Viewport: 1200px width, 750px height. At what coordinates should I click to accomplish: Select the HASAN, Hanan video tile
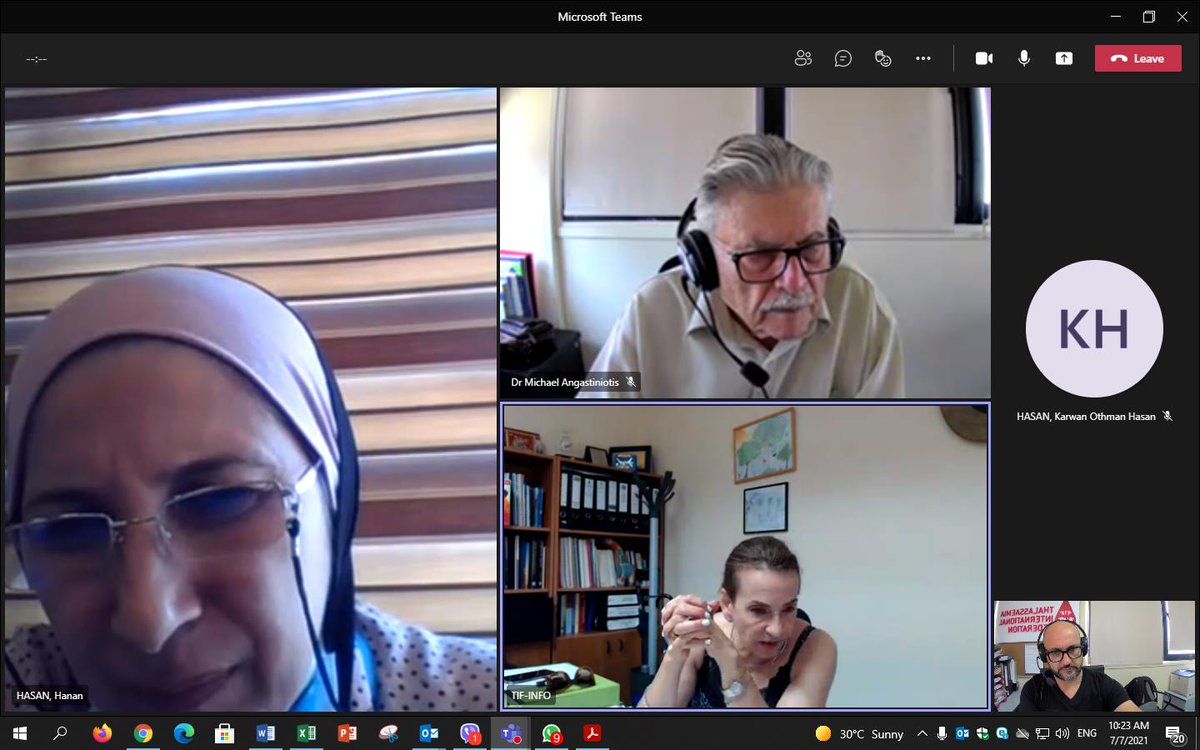[251, 399]
